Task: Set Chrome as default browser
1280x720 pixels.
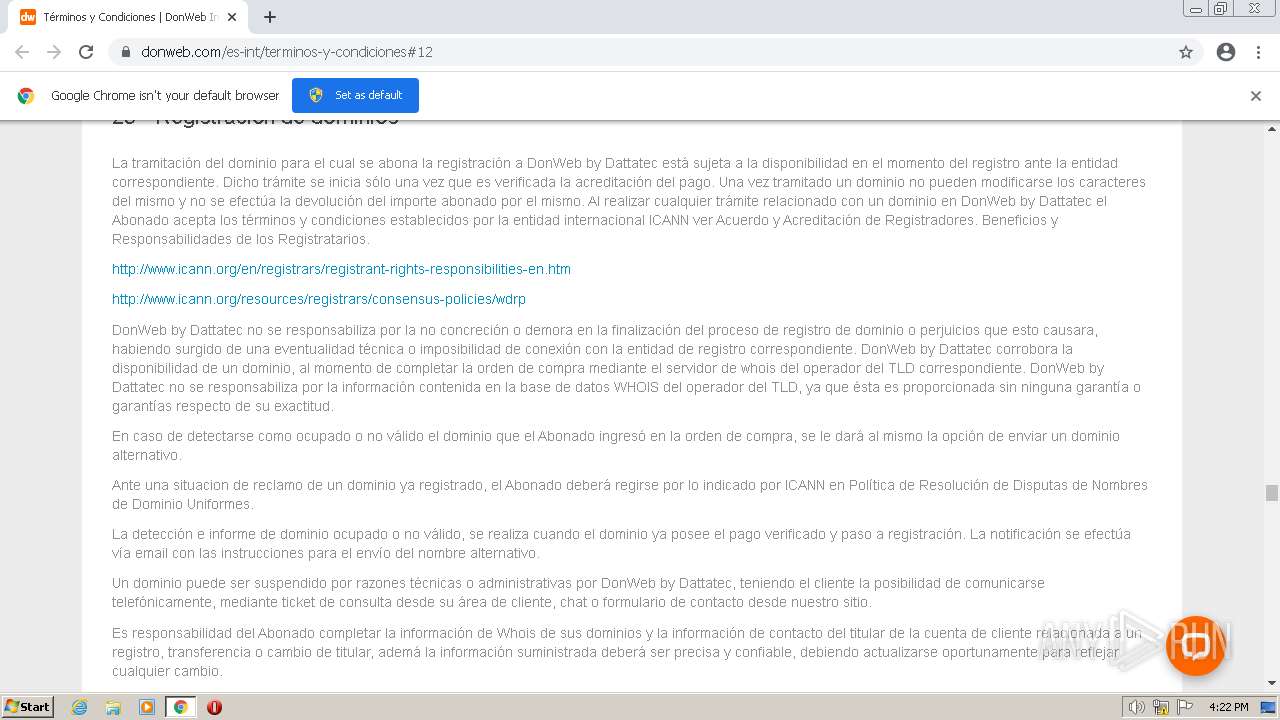Action: [355, 95]
